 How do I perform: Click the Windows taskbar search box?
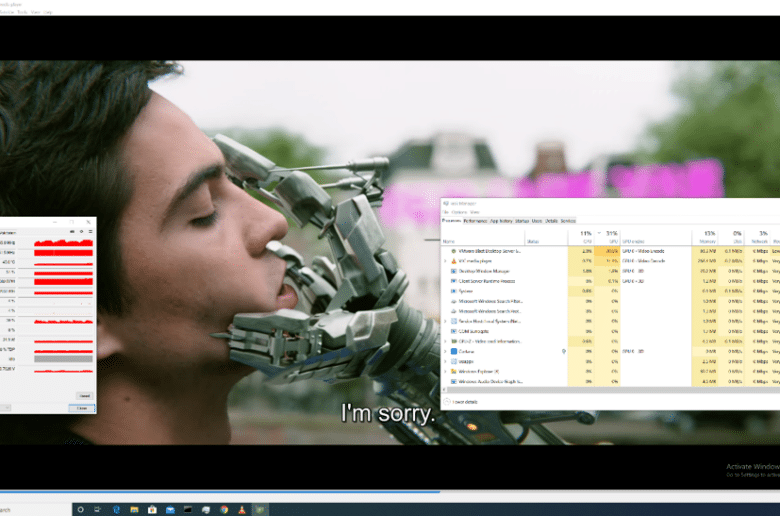tap(36, 510)
